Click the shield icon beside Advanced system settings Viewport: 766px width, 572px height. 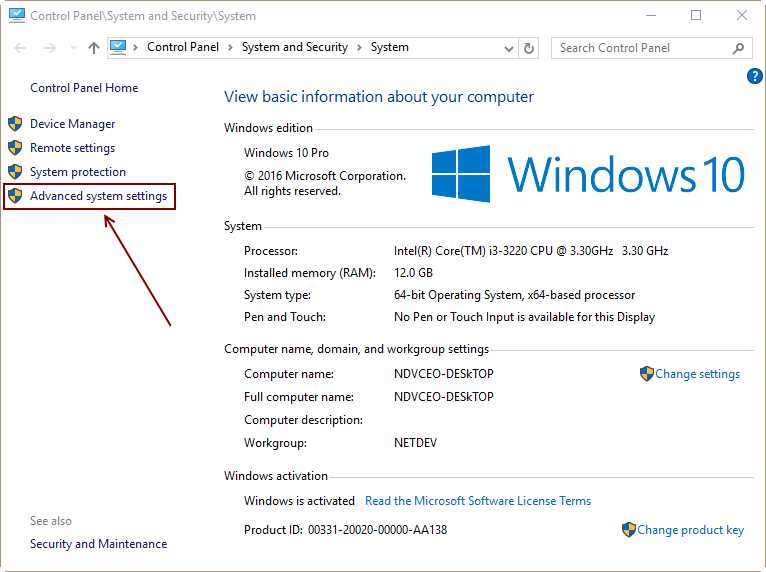tap(15, 195)
